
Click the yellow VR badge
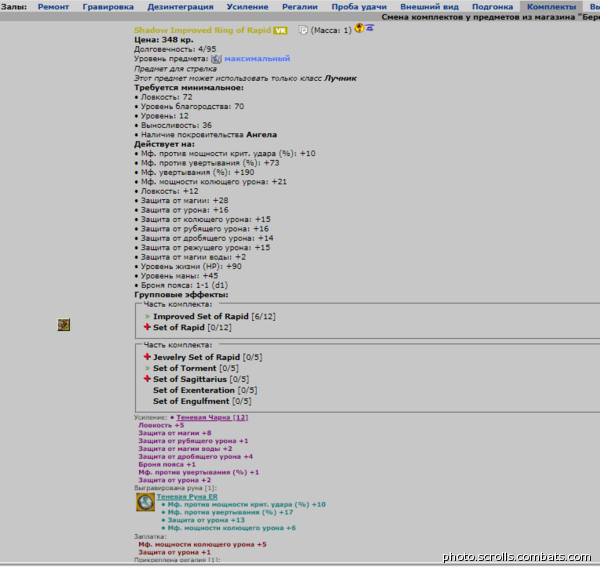[x=280, y=31]
